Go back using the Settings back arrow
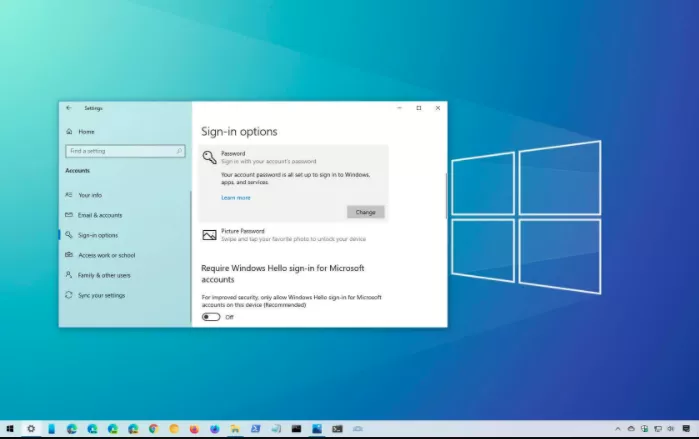Image resolution: width=699 pixels, height=439 pixels. (69, 108)
